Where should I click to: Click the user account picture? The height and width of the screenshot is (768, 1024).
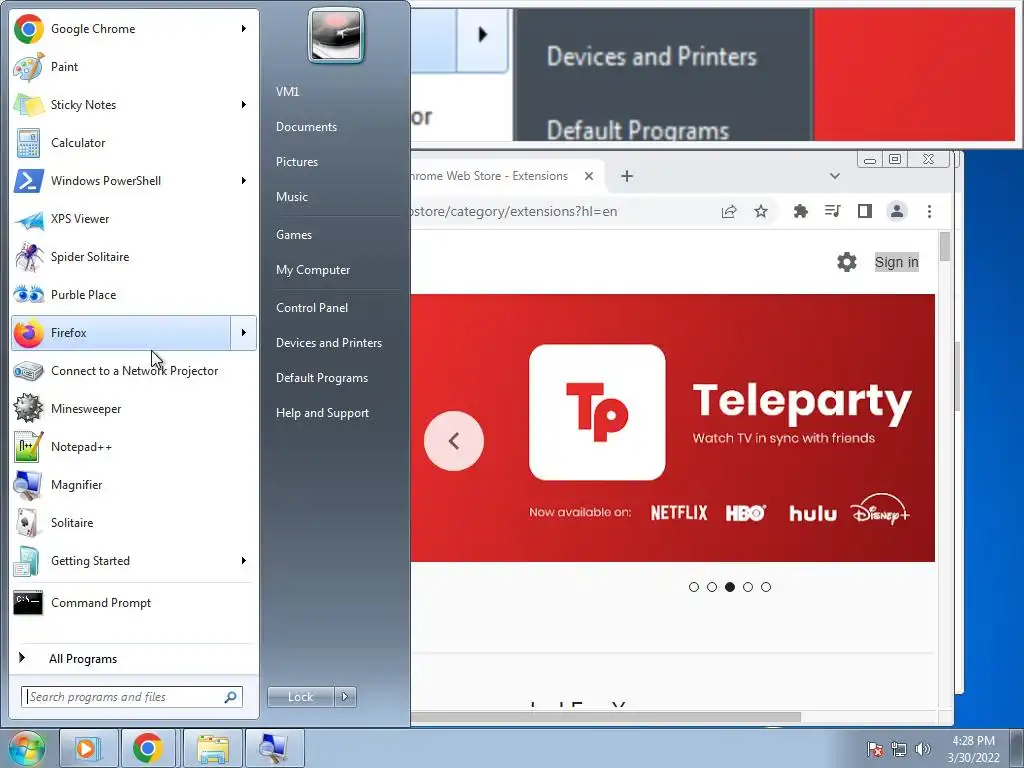tap(336, 35)
